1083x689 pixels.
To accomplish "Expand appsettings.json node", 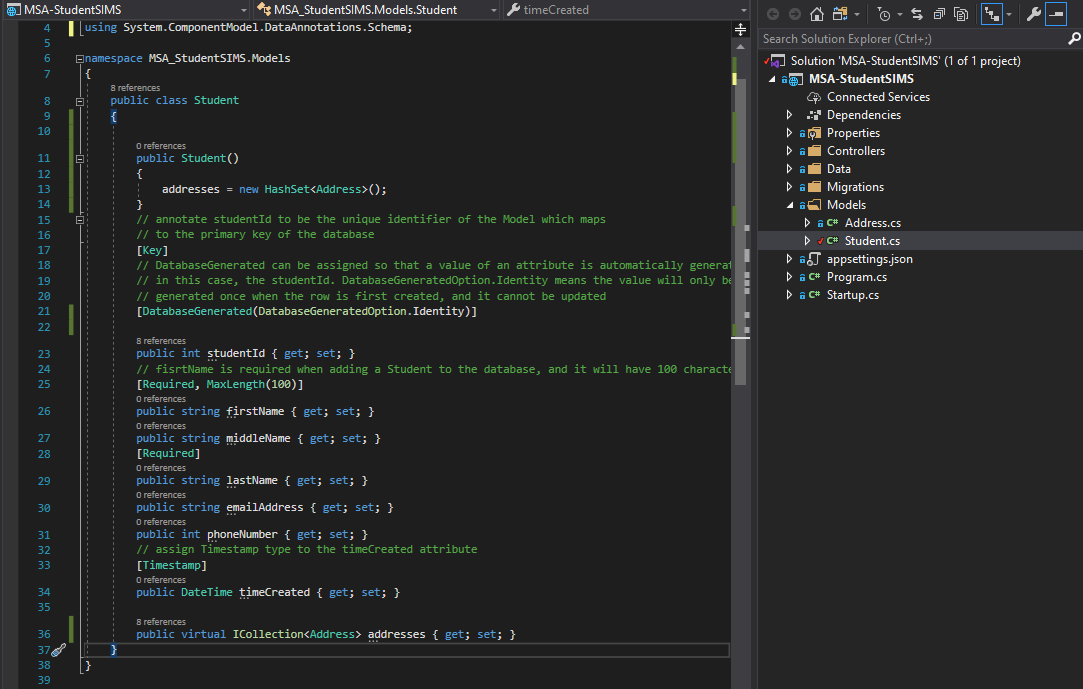I will [789, 259].
